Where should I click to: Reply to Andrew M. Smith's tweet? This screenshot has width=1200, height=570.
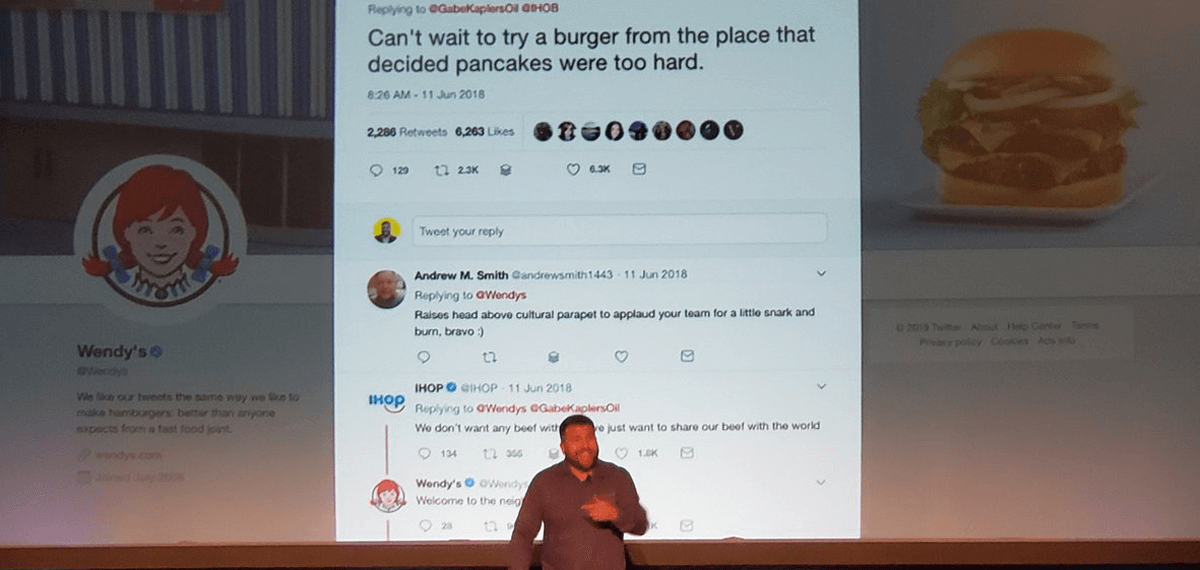coord(423,356)
